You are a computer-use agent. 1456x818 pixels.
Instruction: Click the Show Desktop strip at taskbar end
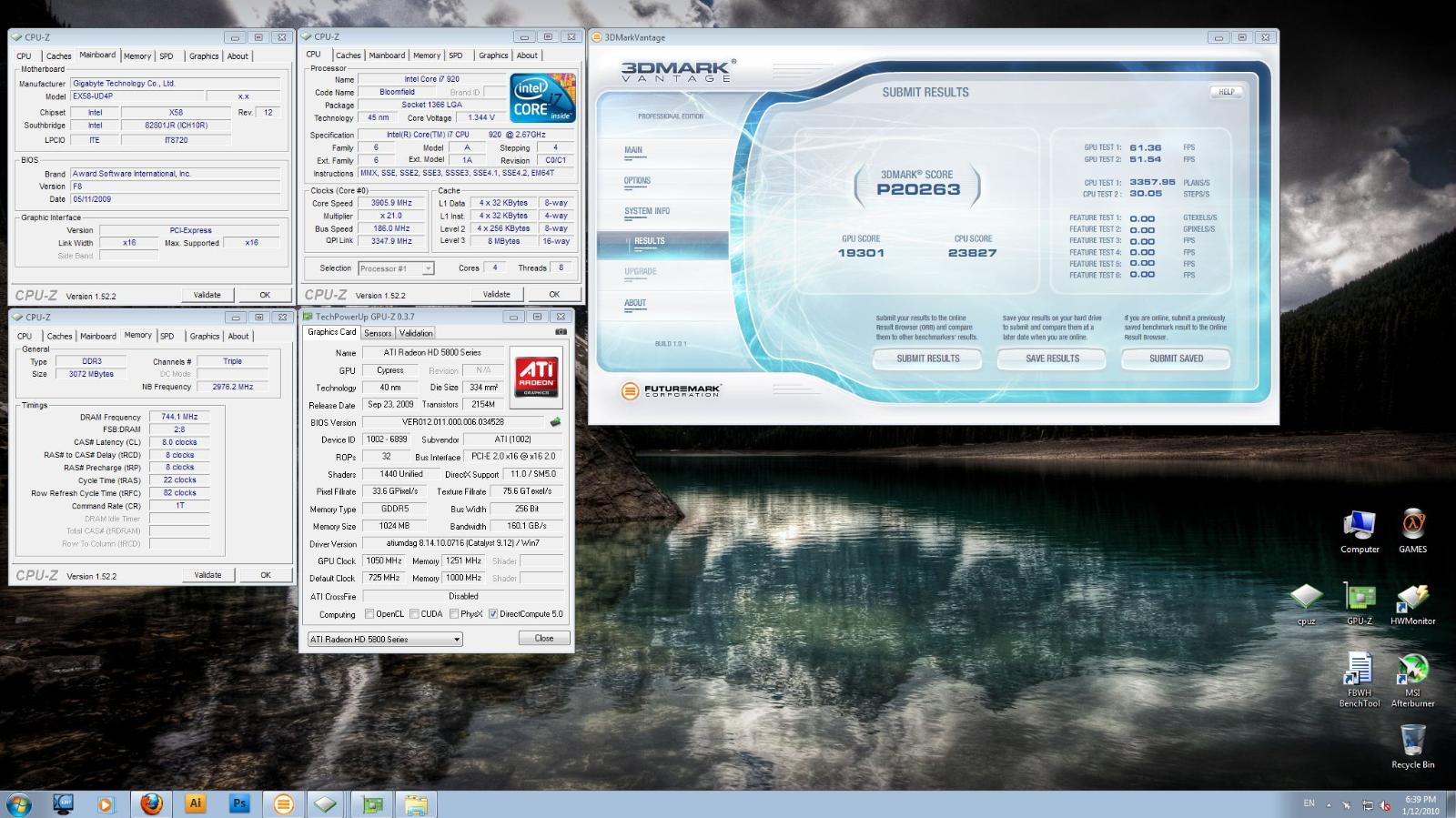1451,805
